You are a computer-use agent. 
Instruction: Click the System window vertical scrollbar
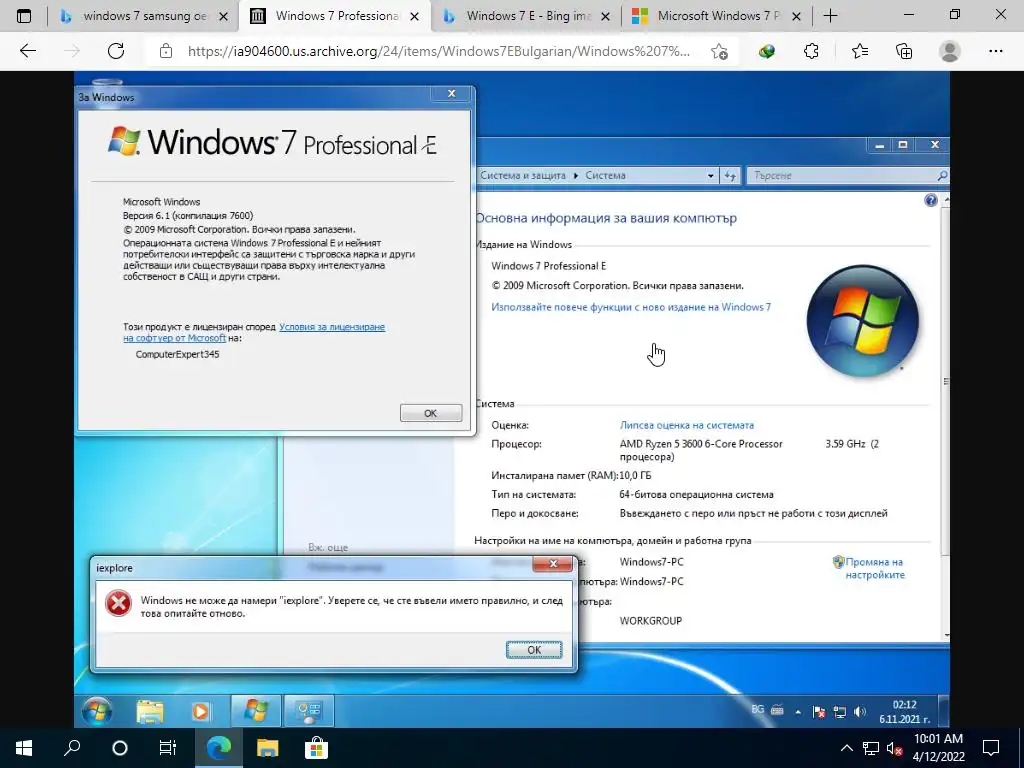[946, 381]
